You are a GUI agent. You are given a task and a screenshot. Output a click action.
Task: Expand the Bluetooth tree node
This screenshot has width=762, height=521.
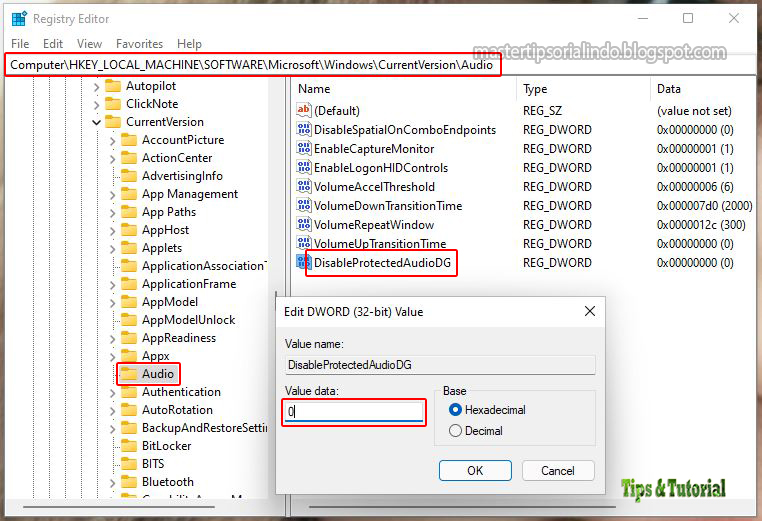coord(112,483)
